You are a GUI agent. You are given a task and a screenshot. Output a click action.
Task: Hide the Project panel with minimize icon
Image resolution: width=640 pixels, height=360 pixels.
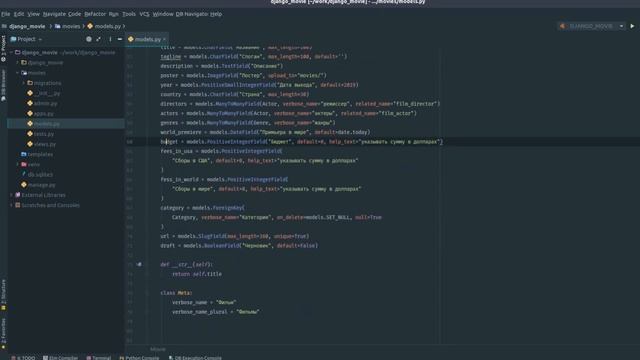click(x=120, y=39)
